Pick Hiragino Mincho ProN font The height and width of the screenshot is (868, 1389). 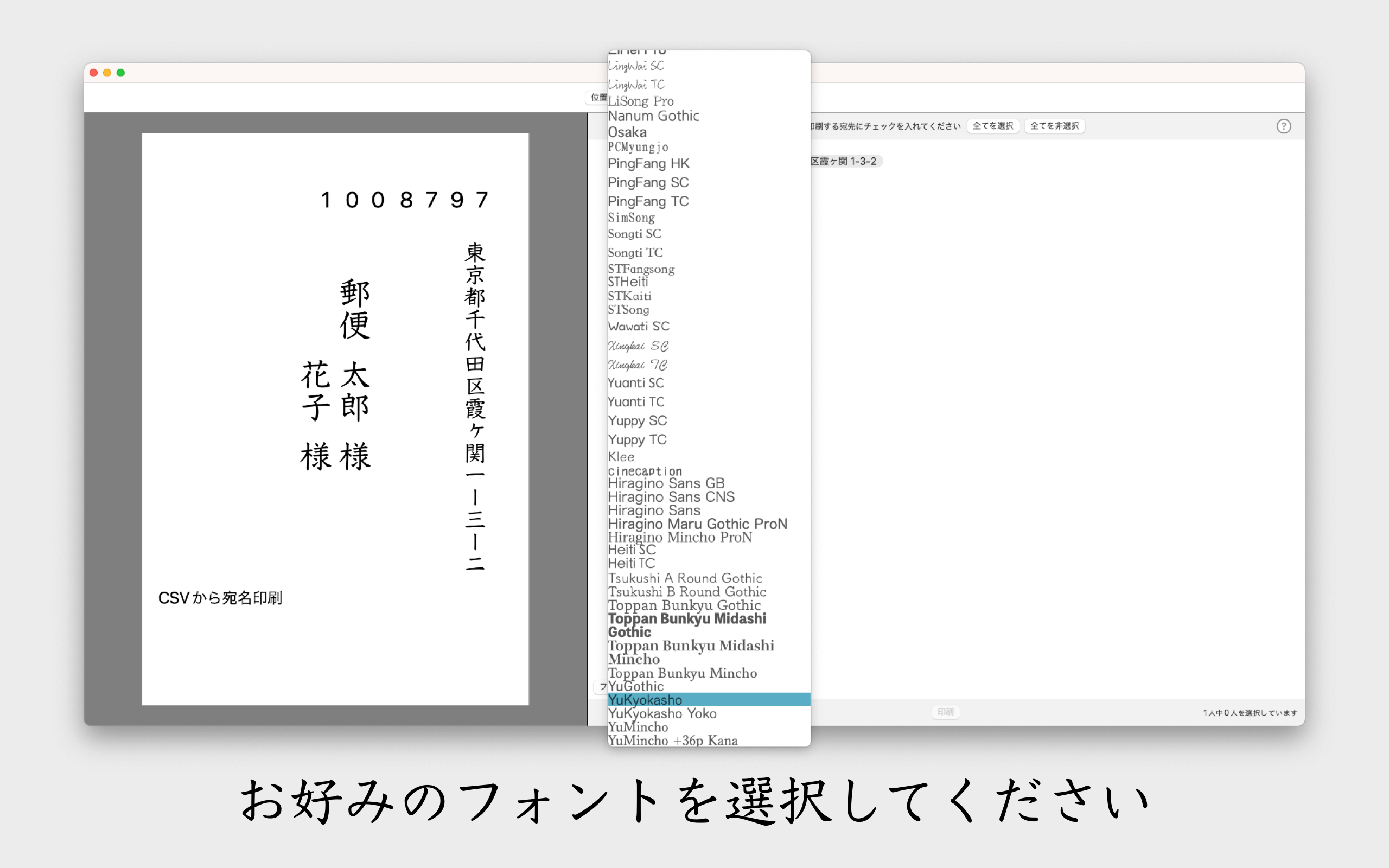tap(679, 537)
